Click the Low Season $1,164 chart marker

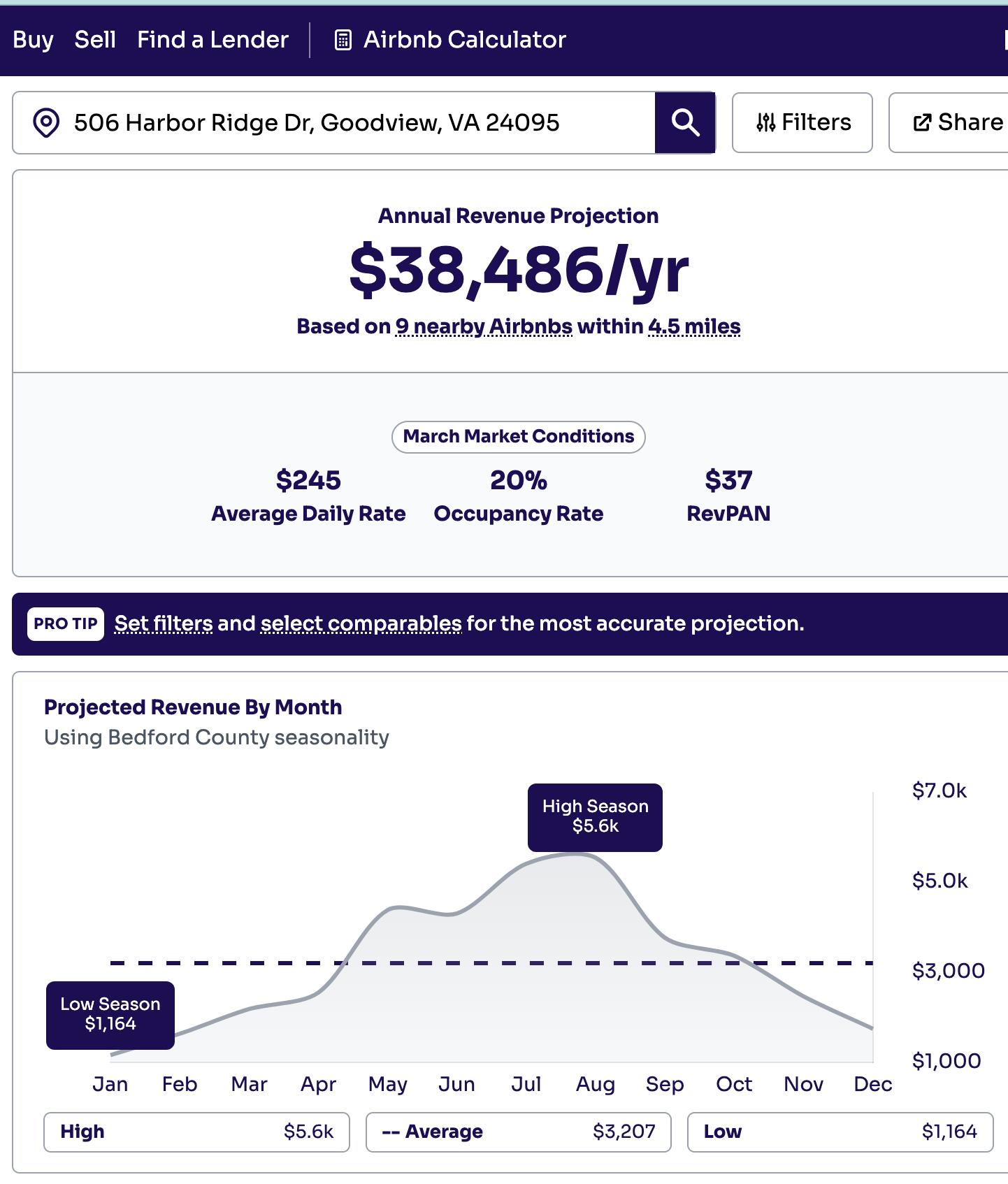(x=110, y=1015)
